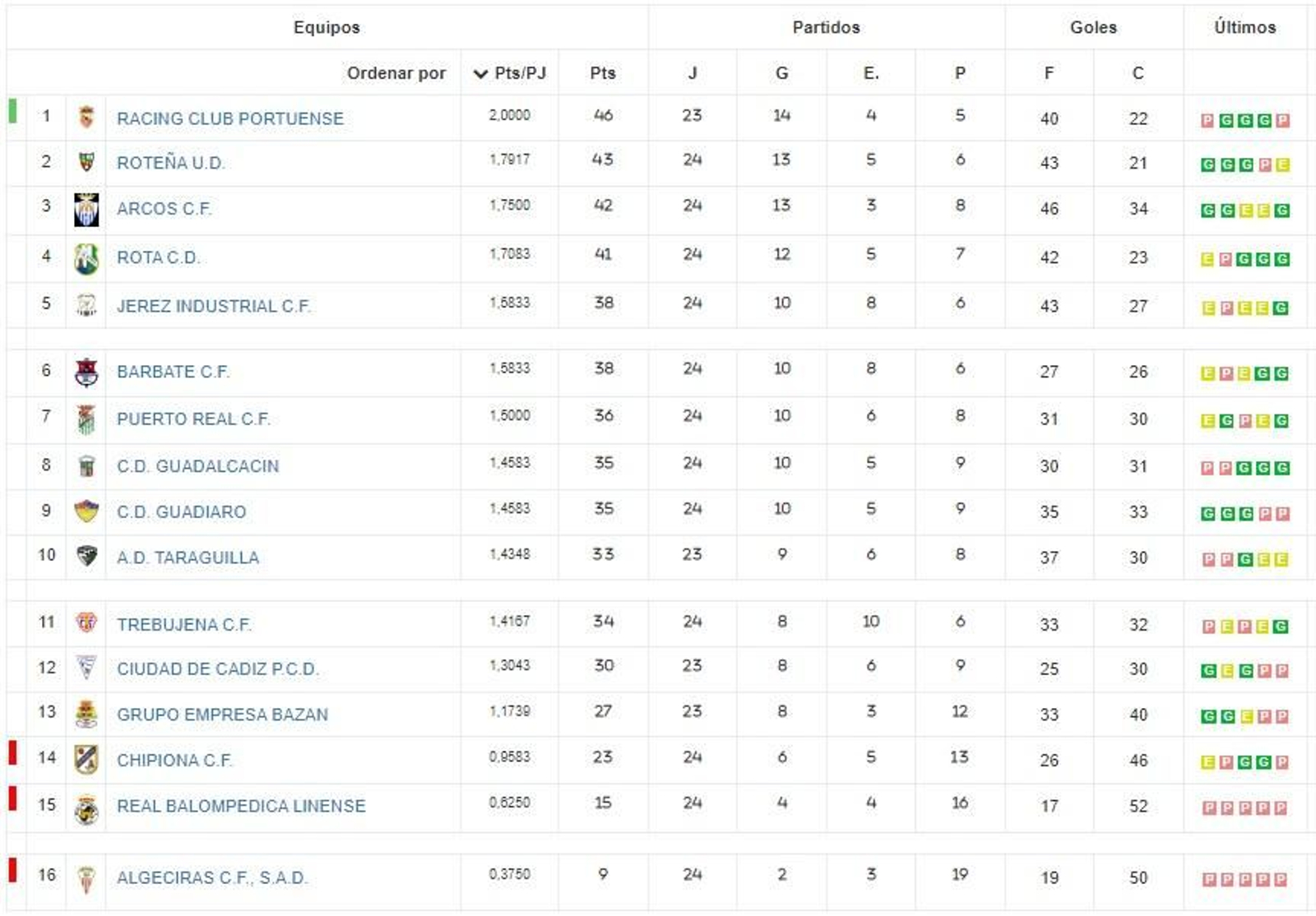Expand the Ordenar por selector

pos(395,72)
